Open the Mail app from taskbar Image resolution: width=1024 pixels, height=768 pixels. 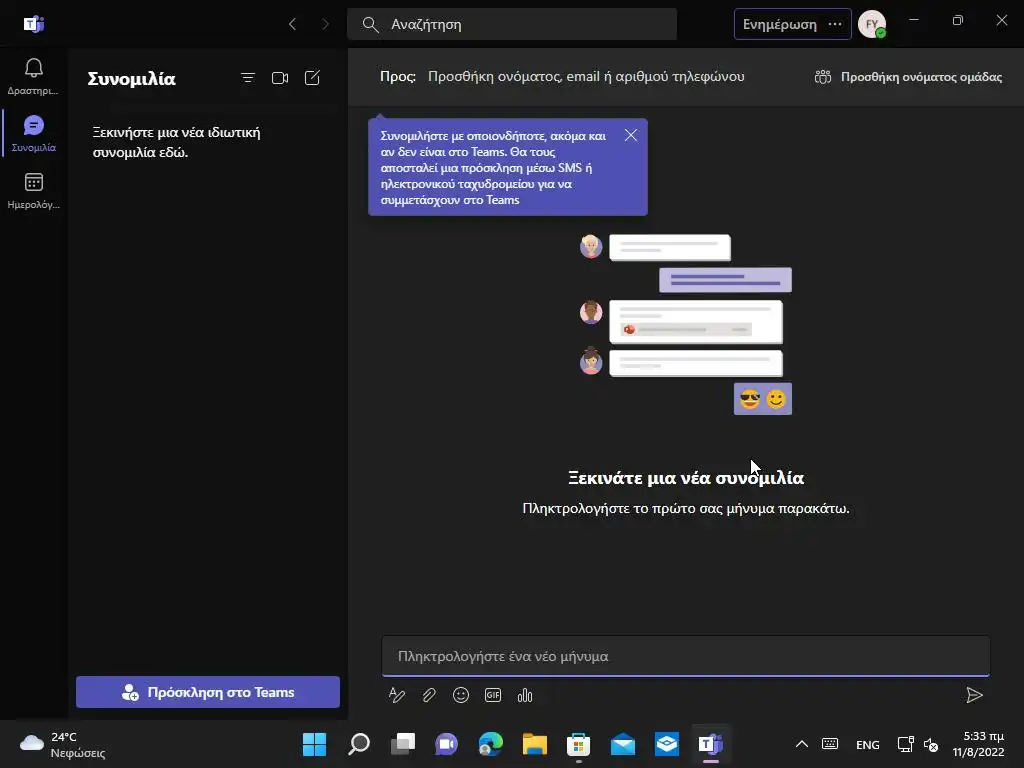pos(622,744)
